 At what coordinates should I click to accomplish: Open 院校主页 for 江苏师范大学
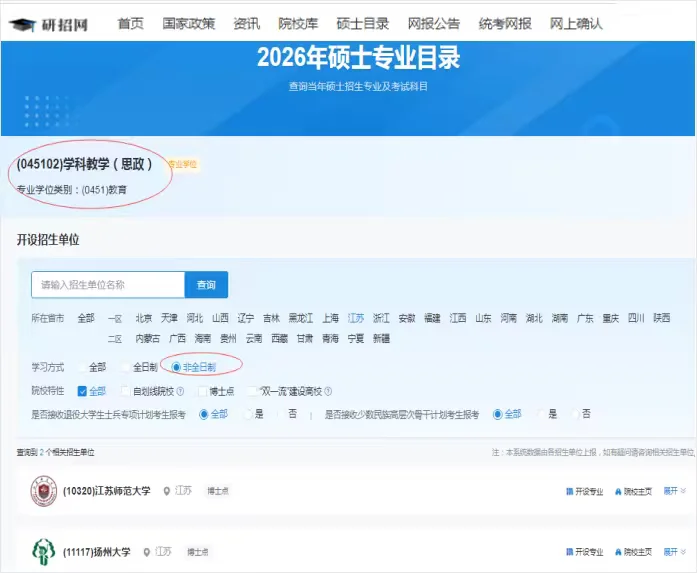click(633, 491)
